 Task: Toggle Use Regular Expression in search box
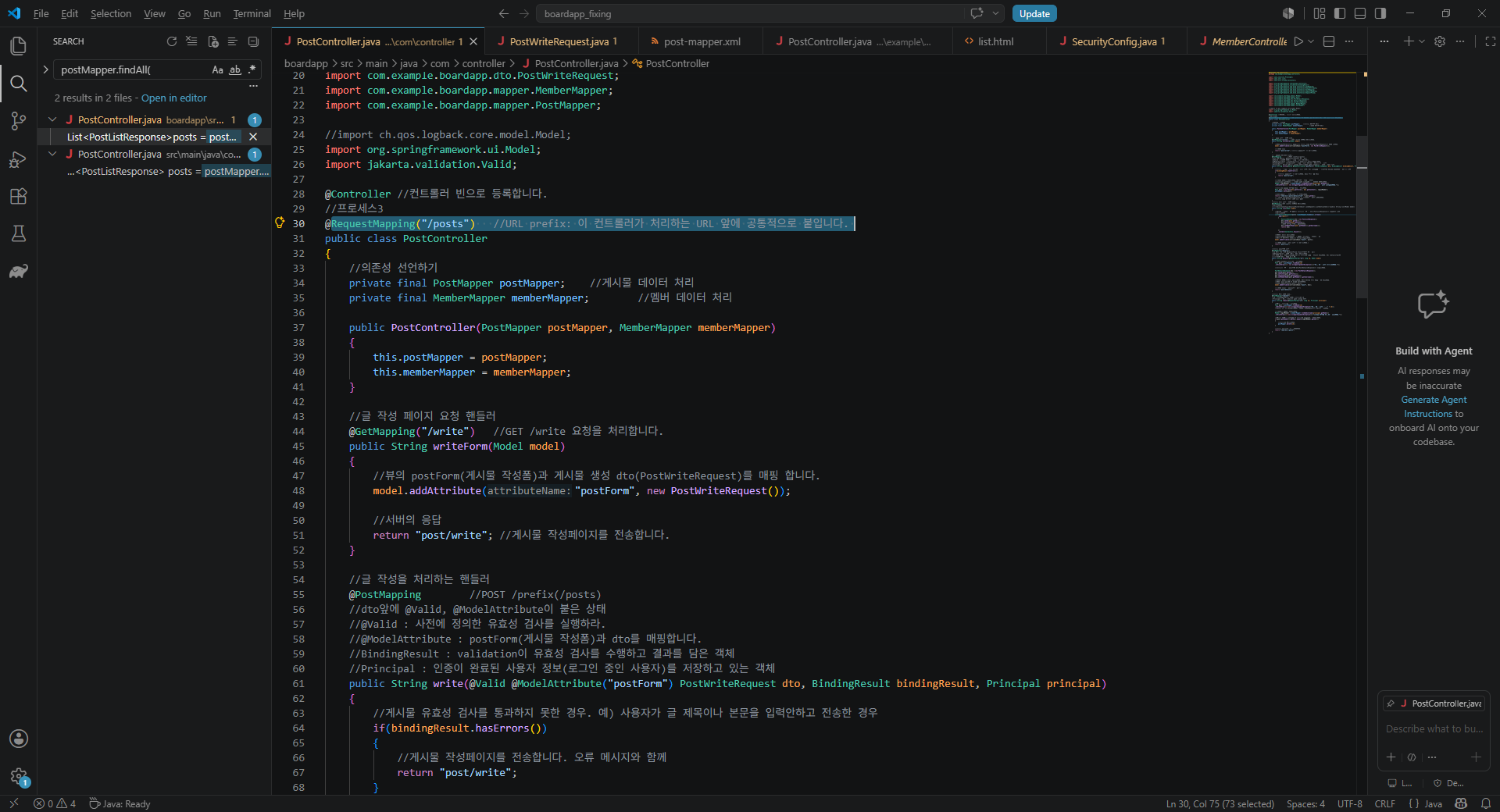coord(252,69)
